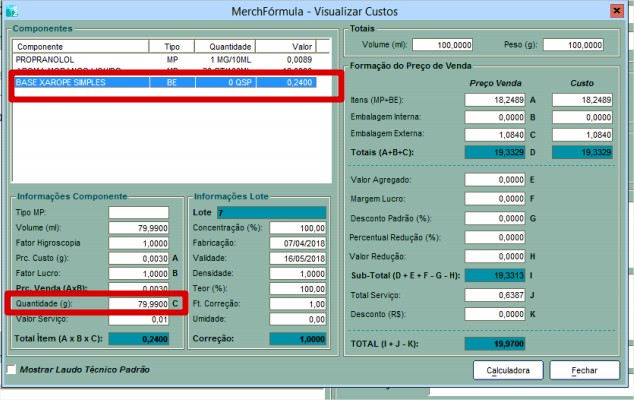Viewport: 634px width, 400px height.
Task: Open the Calculadora button
Action: [508, 369]
